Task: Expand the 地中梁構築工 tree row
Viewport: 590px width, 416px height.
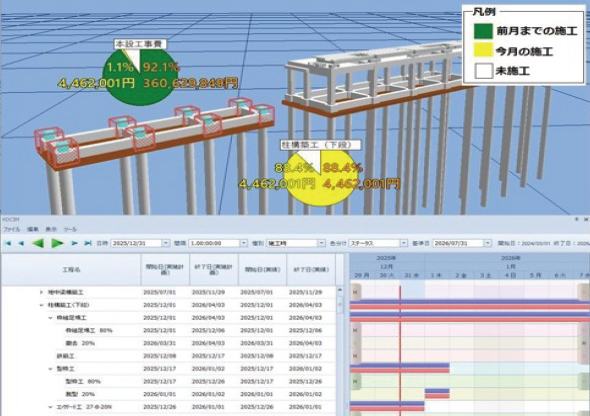Action: point(42,292)
